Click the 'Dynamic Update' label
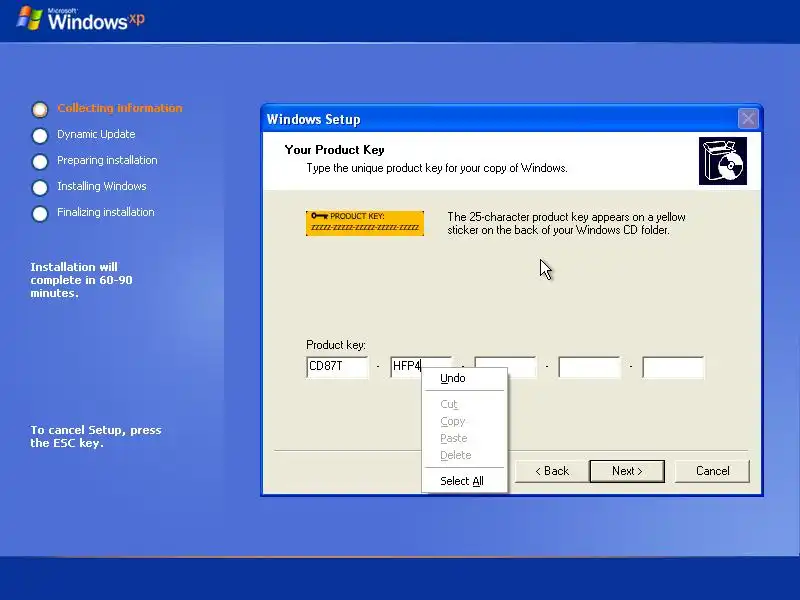 coord(96,134)
